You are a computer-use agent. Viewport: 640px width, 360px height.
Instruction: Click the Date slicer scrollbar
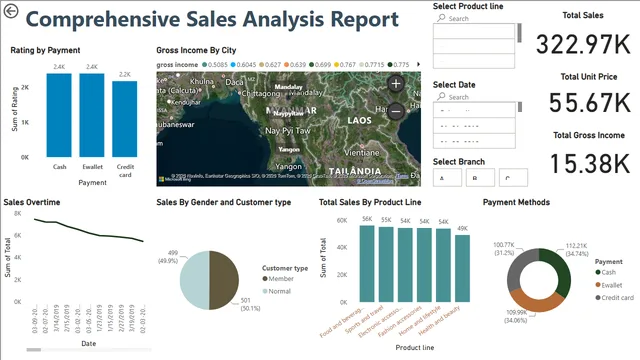tap(520, 107)
